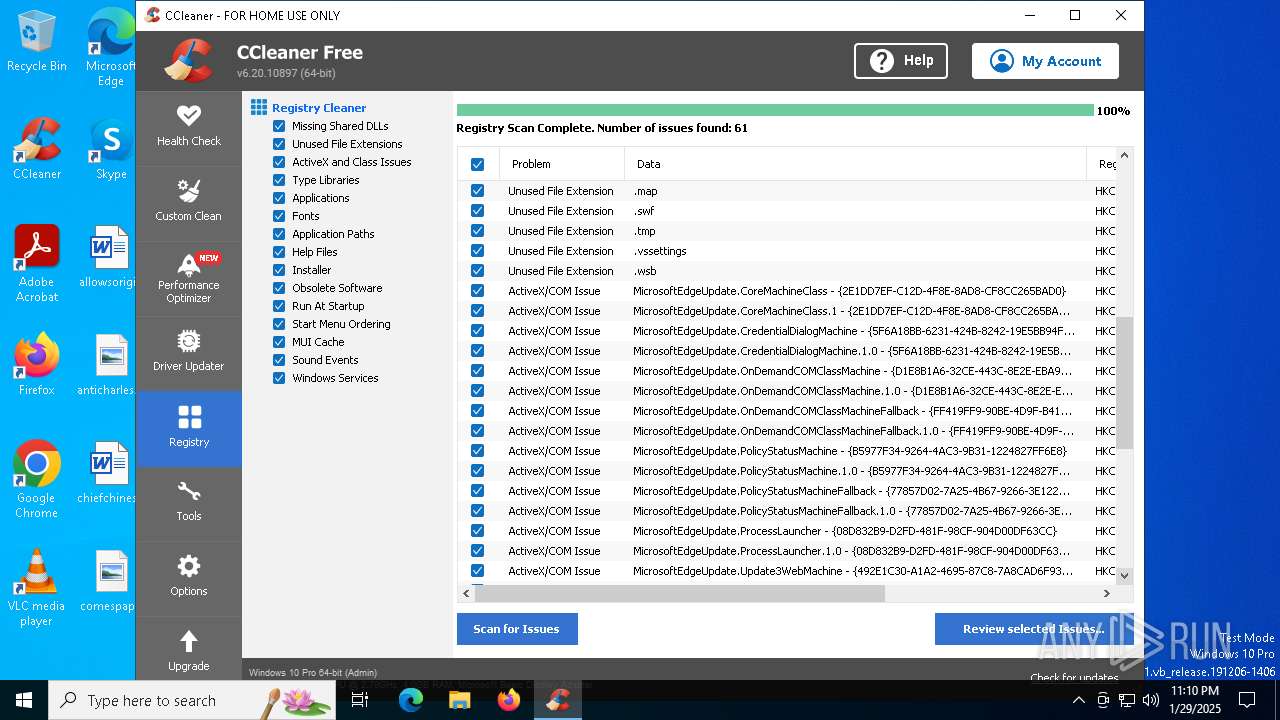Sort results by Data column
Viewport: 1280px width, 720px height.
[856, 164]
